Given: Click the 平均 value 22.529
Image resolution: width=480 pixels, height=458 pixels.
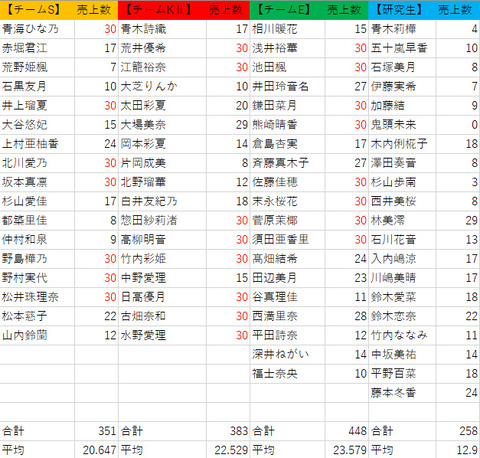Looking at the screenshot, I should click(x=231, y=450).
